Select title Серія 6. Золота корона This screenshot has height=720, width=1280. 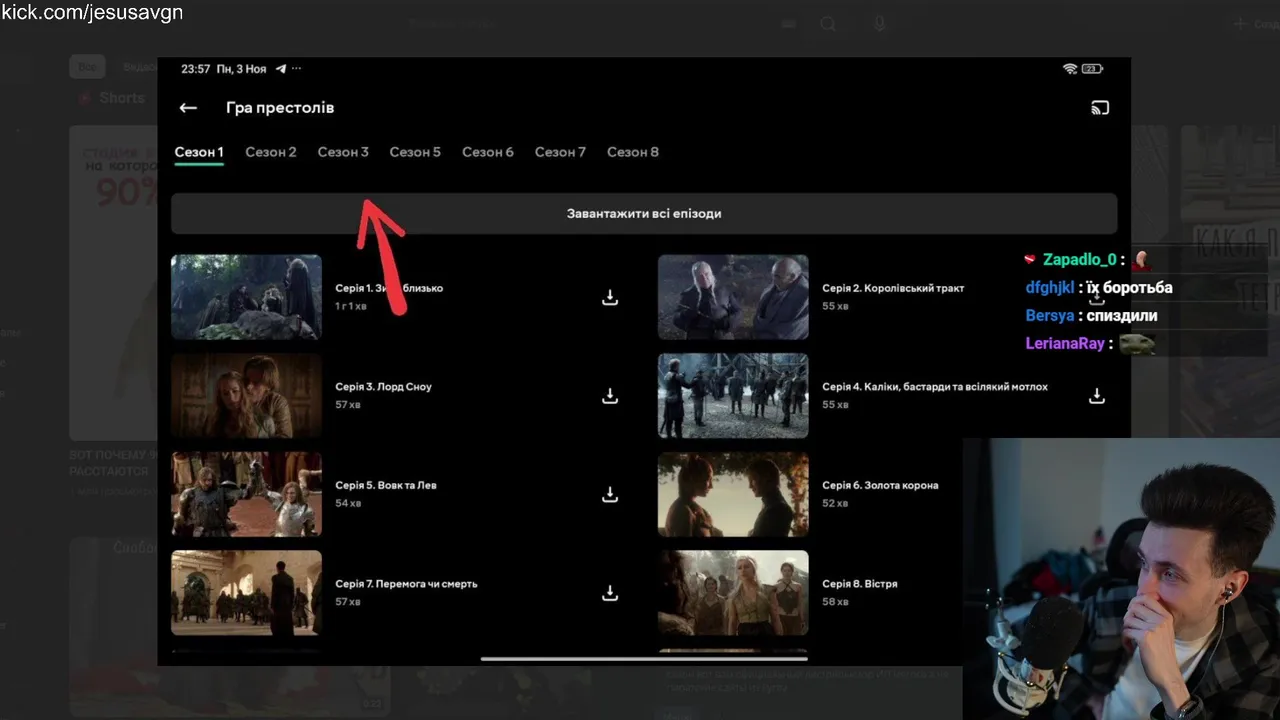pos(880,485)
